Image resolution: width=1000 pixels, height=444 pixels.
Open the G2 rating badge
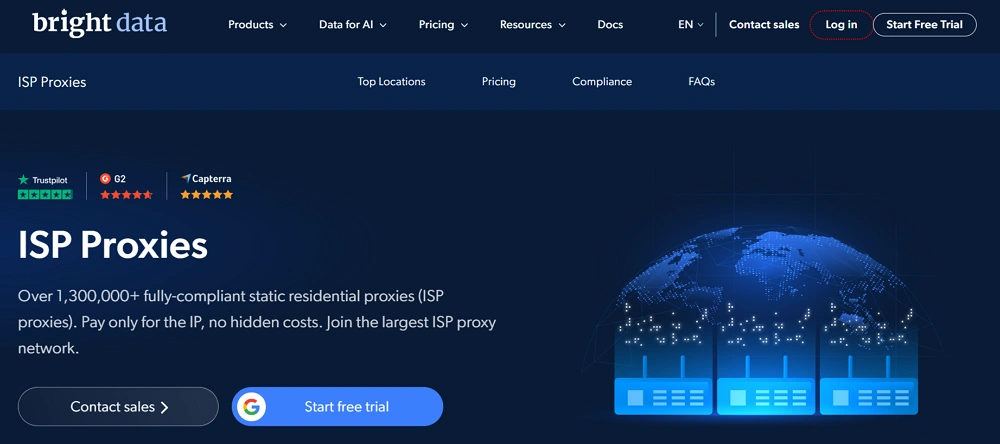126,187
